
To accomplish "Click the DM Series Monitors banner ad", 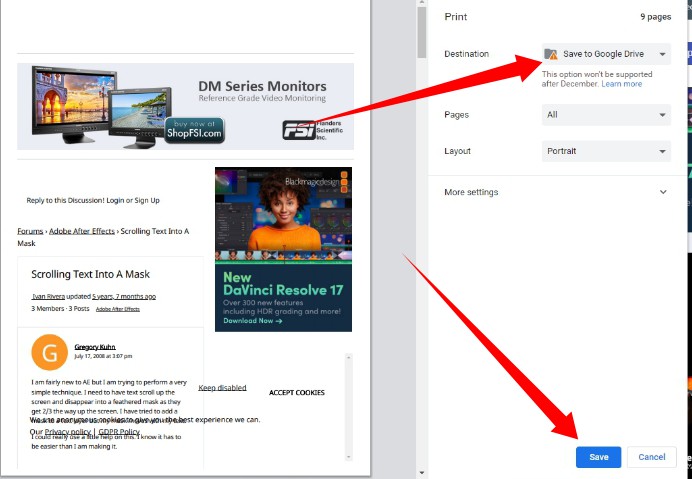I will [185, 106].
